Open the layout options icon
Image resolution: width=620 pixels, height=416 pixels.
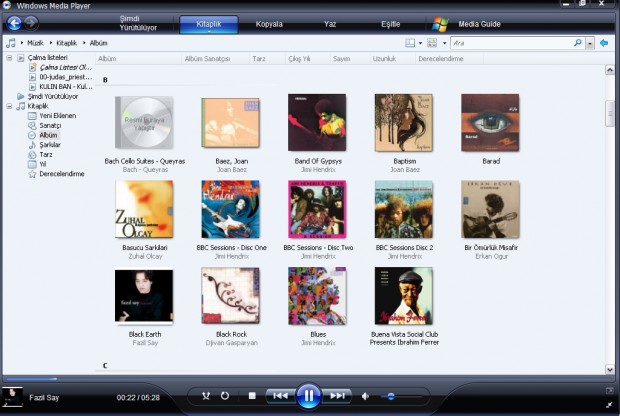(x=410, y=43)
